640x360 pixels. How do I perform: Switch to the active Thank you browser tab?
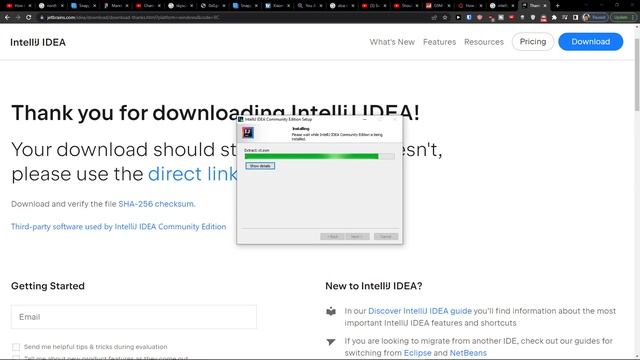(534, 6)
